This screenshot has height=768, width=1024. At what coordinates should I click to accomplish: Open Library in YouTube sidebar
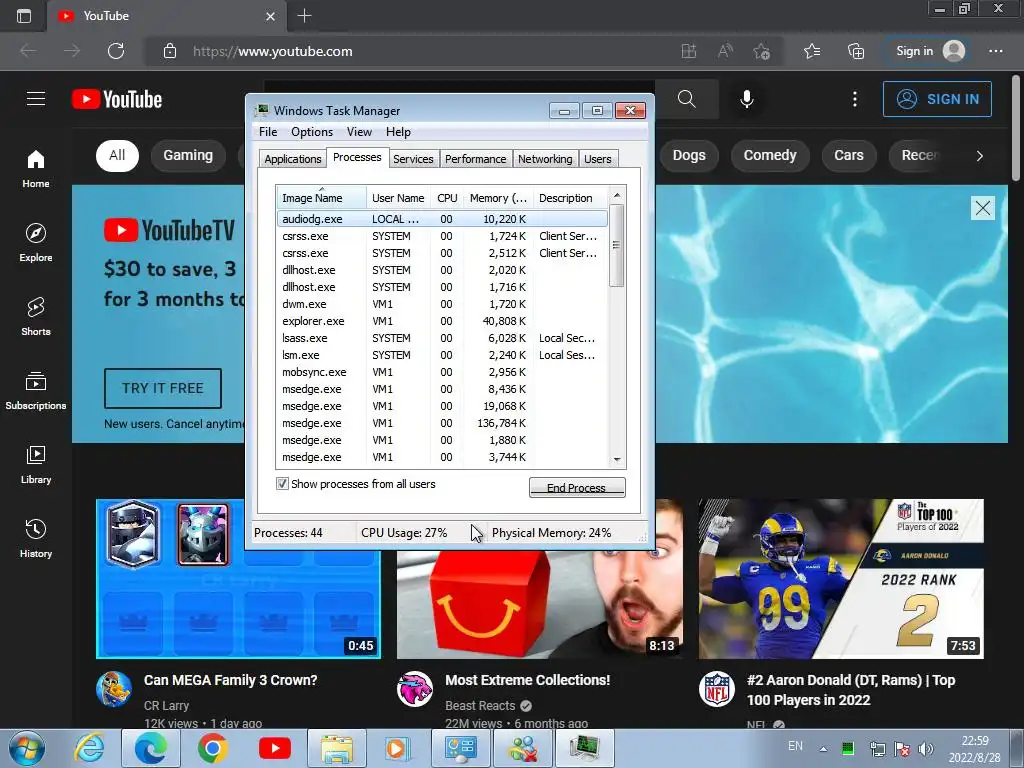36,464
